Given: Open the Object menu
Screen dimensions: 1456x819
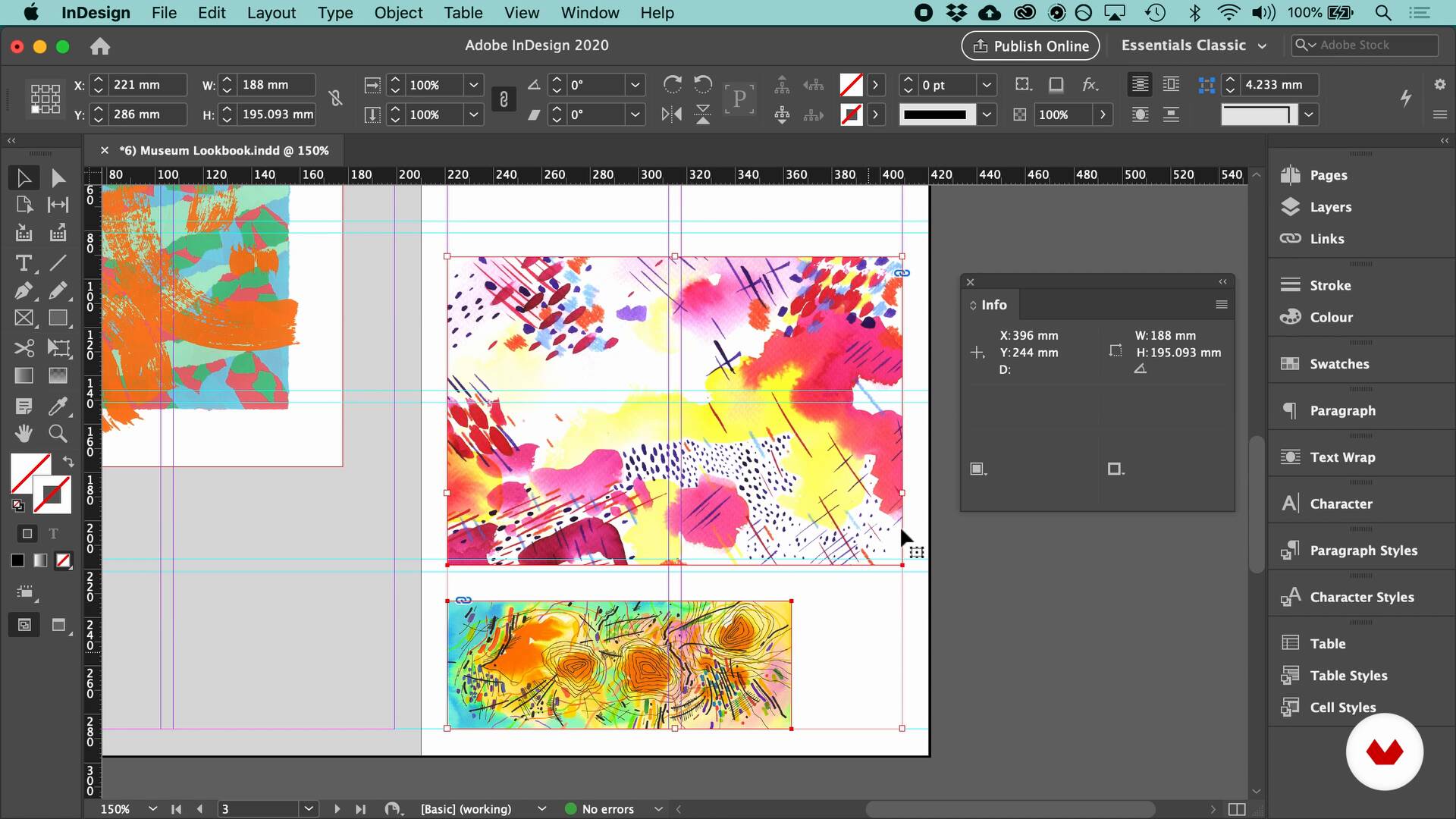Looking at the screenshot, I should [x=398, y=13].
